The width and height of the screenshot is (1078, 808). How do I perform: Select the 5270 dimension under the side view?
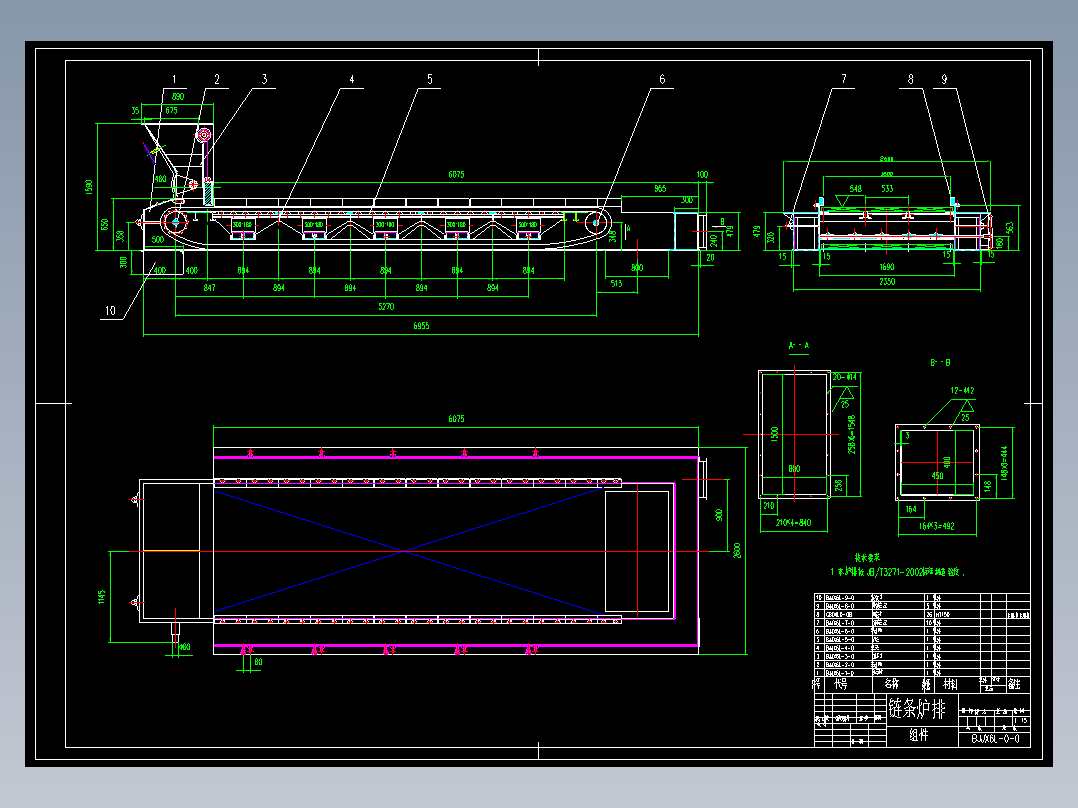[x=386, y=307]
